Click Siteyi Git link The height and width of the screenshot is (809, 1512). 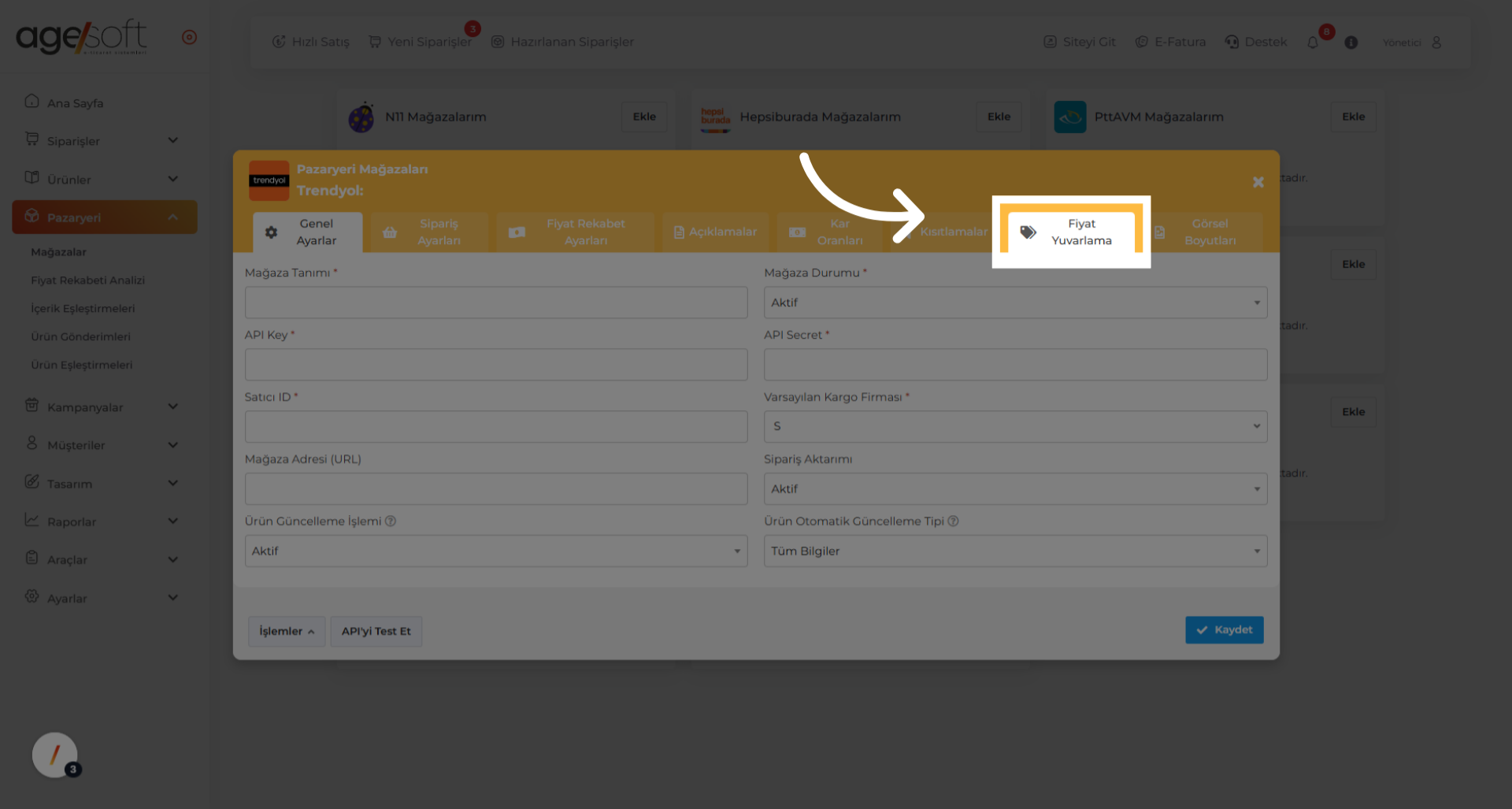coord(1080,42)
